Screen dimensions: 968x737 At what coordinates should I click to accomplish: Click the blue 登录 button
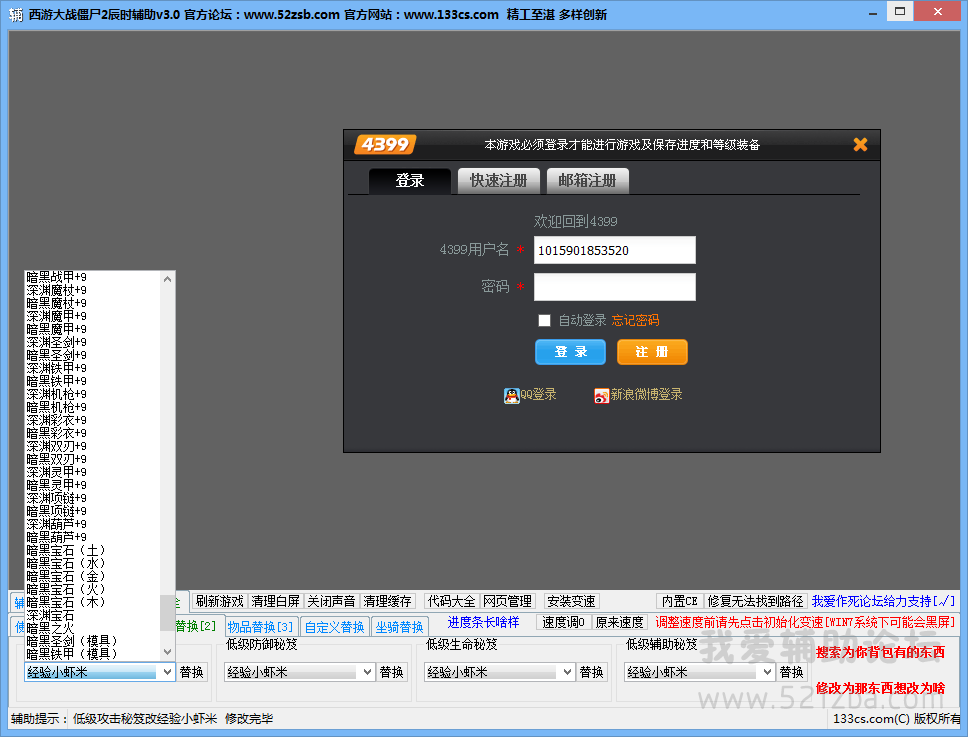click(x=570, y=352)
